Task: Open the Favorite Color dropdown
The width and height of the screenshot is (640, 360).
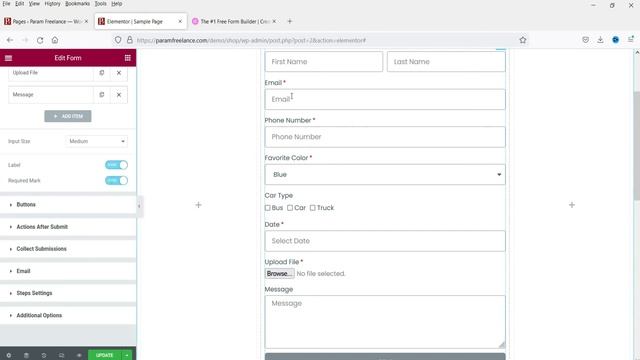Action: pyautogui.click(x=385, y=174)
